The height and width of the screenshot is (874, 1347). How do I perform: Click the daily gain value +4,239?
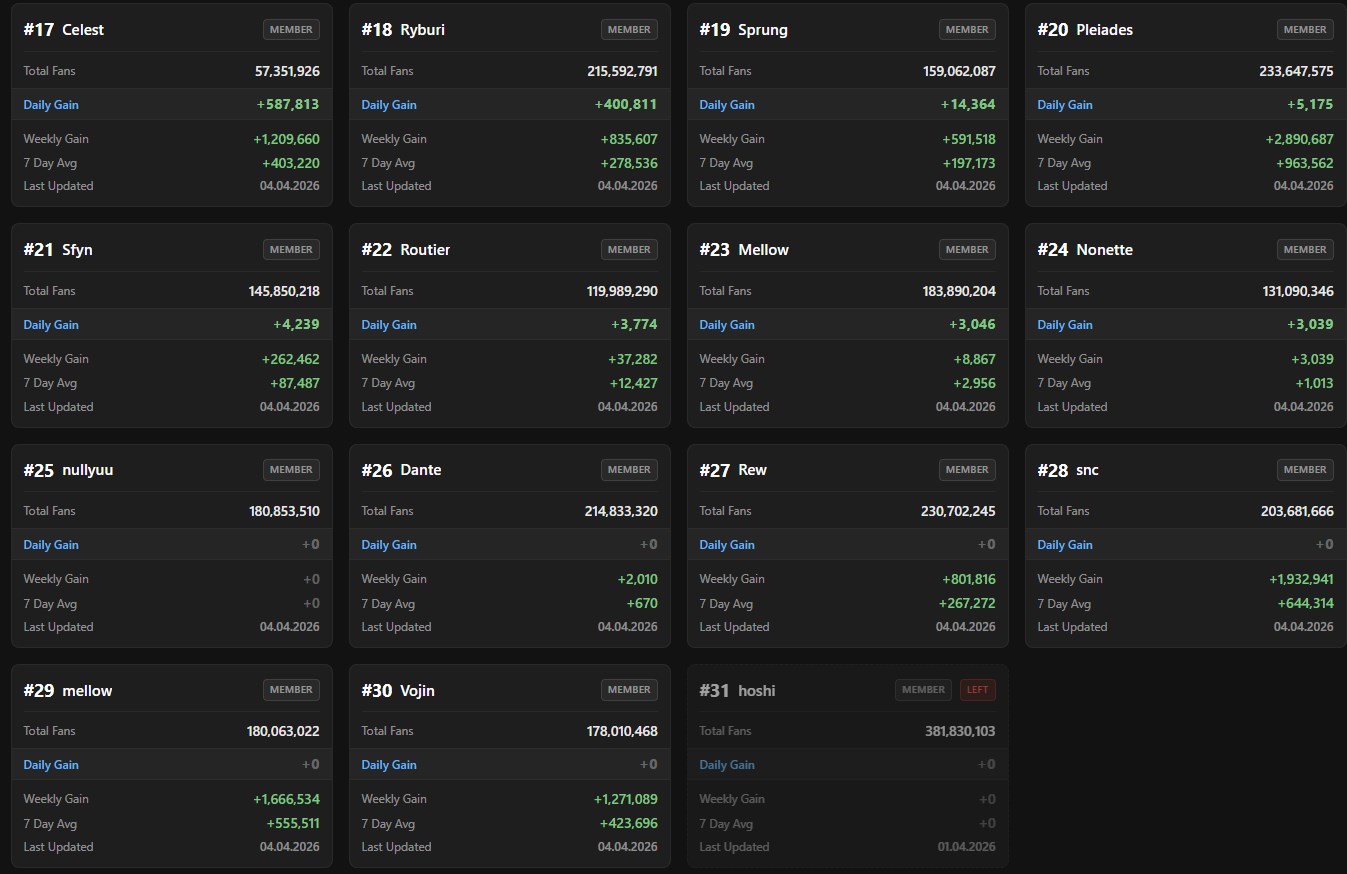(296, 325)
